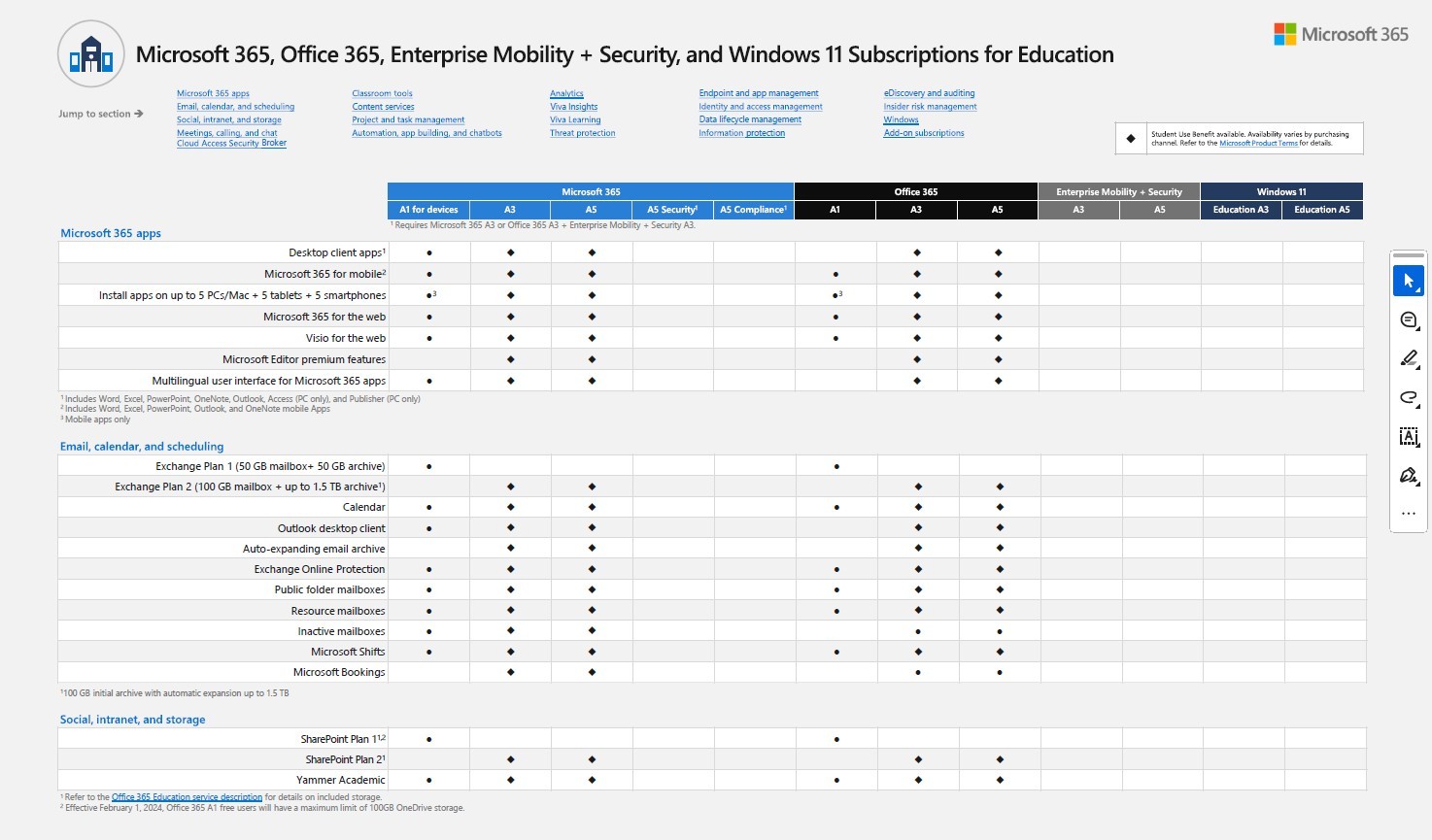Screen dimensions: 1432x840
Task: Click the education building icon beside the title
Action: [91, 54]
